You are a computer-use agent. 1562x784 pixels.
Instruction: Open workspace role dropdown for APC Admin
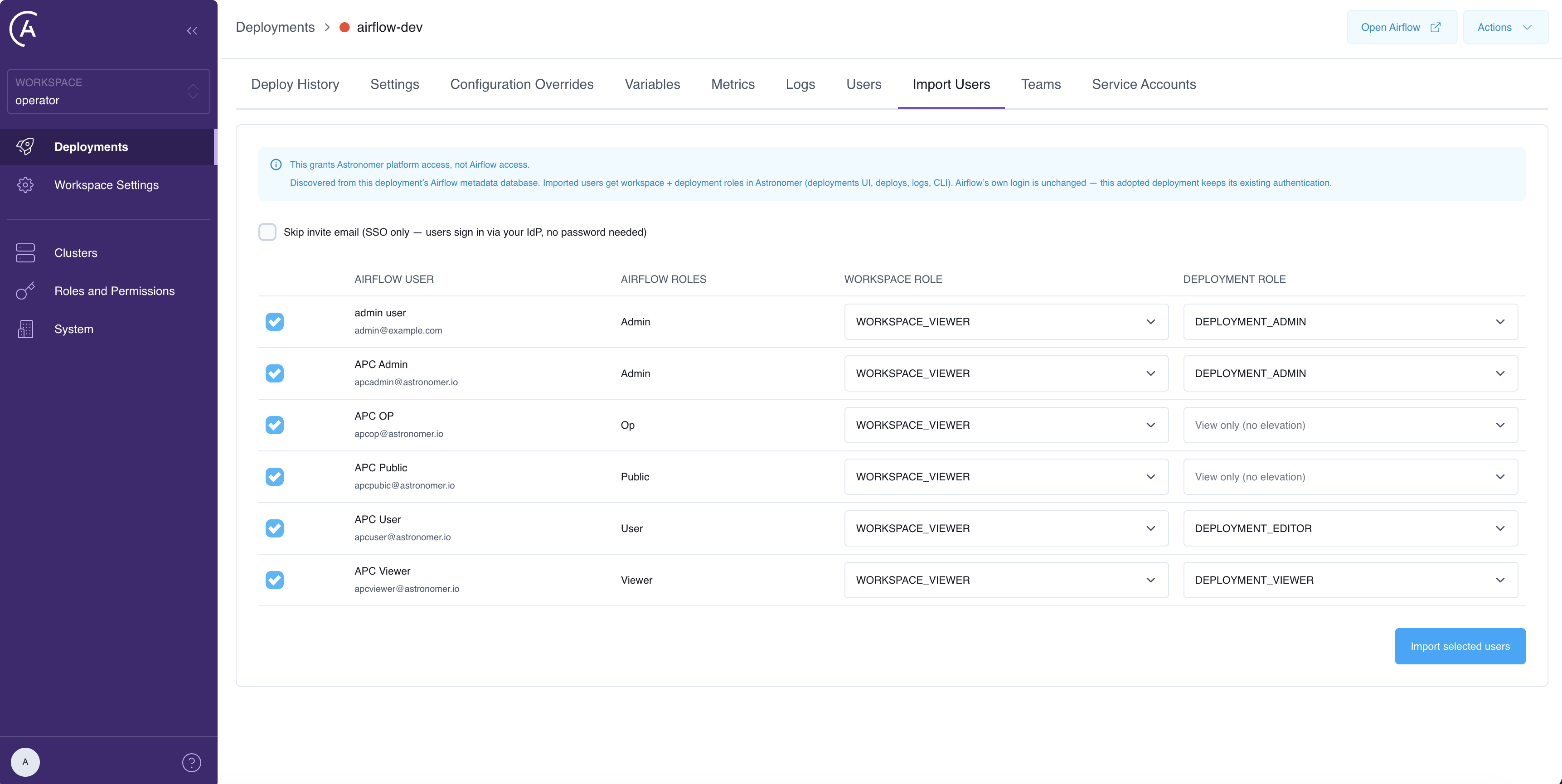coord(1007,373)
